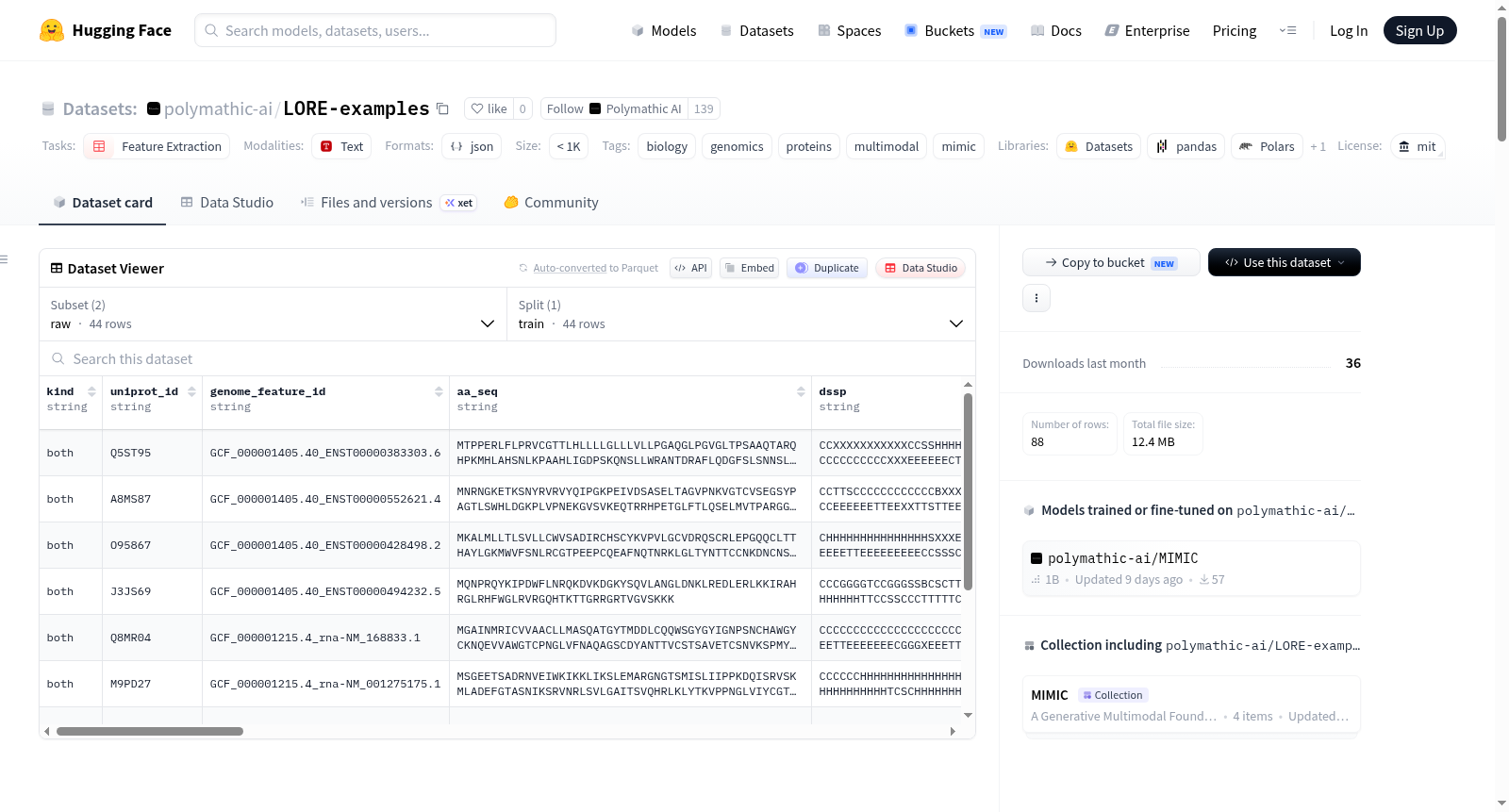This screenshot has height=812, width=1509.
Task: Show the +1 additional libraries
Action: (x=1318, y=146)
